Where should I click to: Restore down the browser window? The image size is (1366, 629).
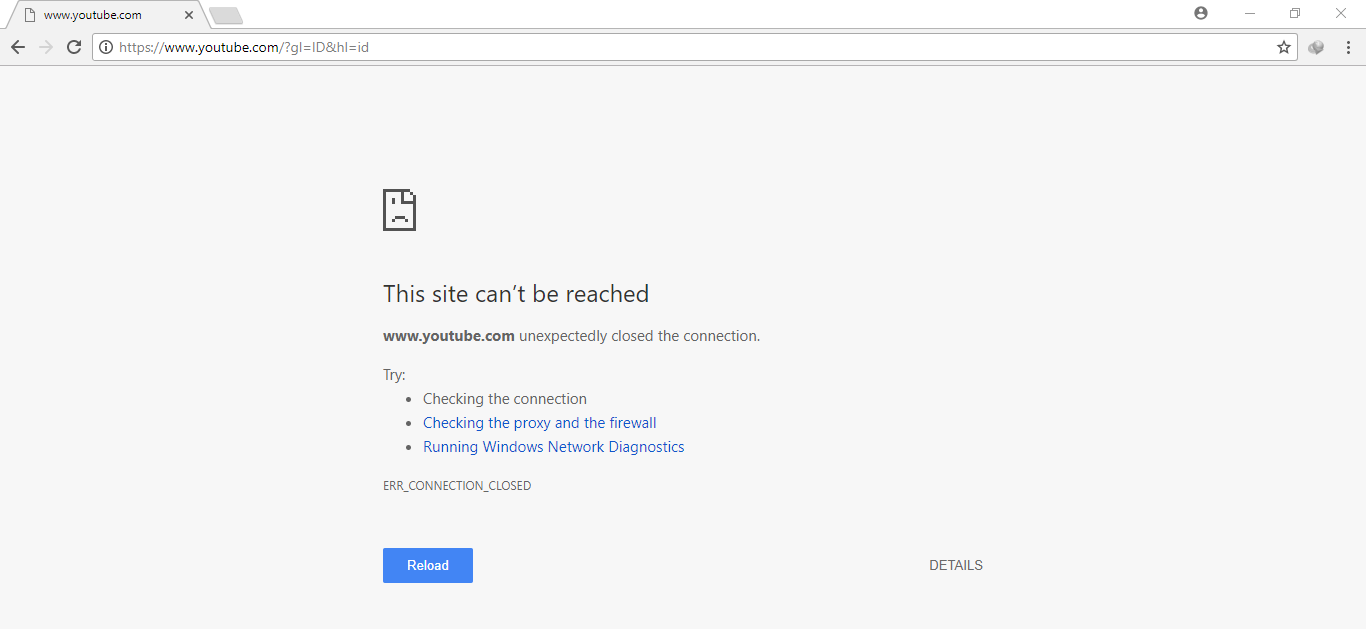pyautogui.click(x=1295, y=13)
